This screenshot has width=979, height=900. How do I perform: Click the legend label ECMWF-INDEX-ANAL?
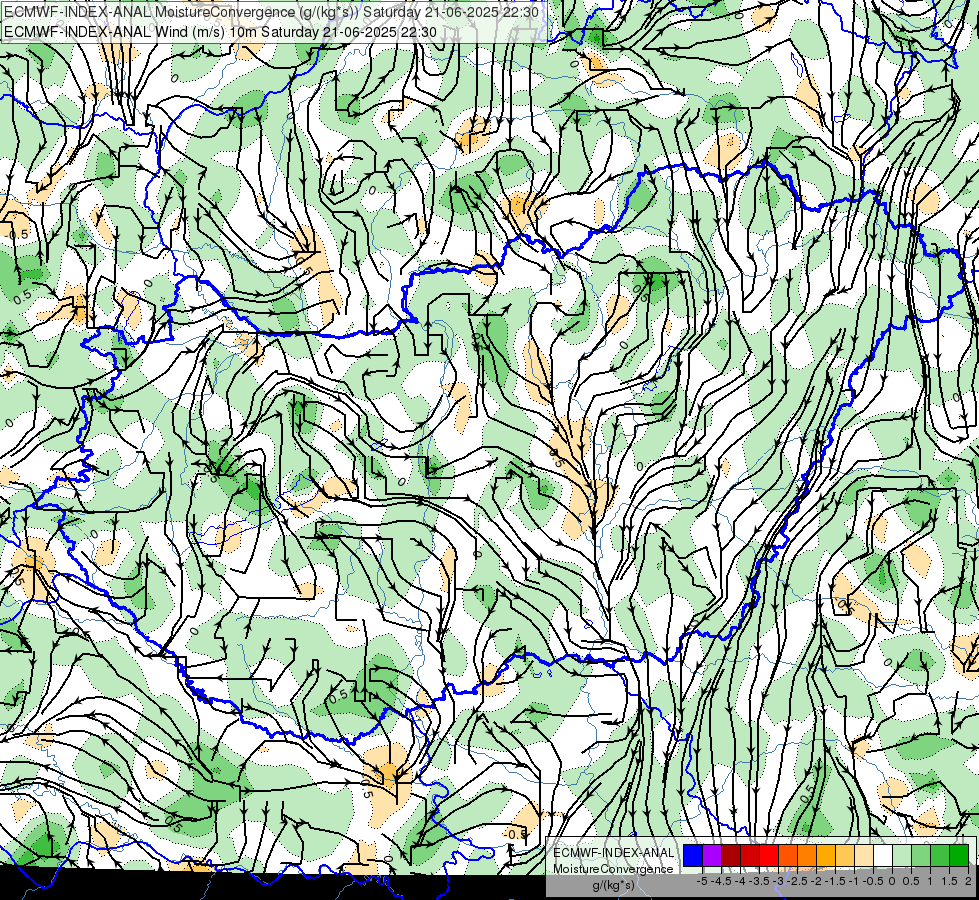[x=614, y=853]
